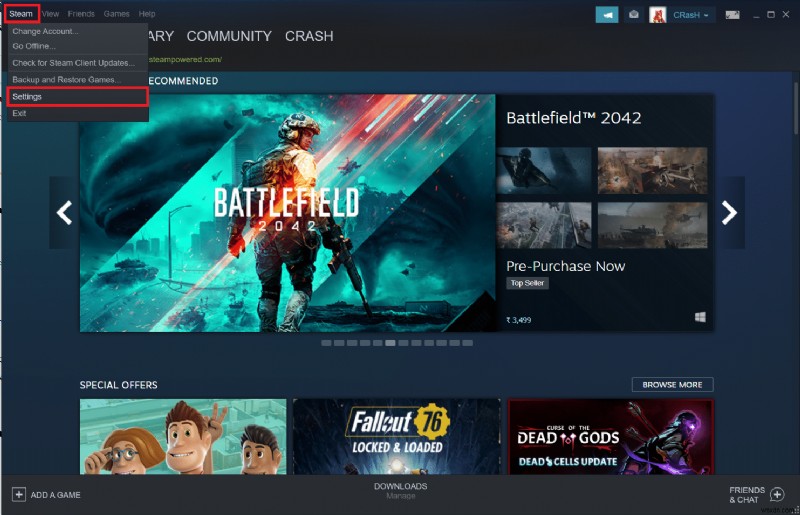The image size is (800, 515).
Task: Open the CRASH profile tab
Action: (309, 36)
